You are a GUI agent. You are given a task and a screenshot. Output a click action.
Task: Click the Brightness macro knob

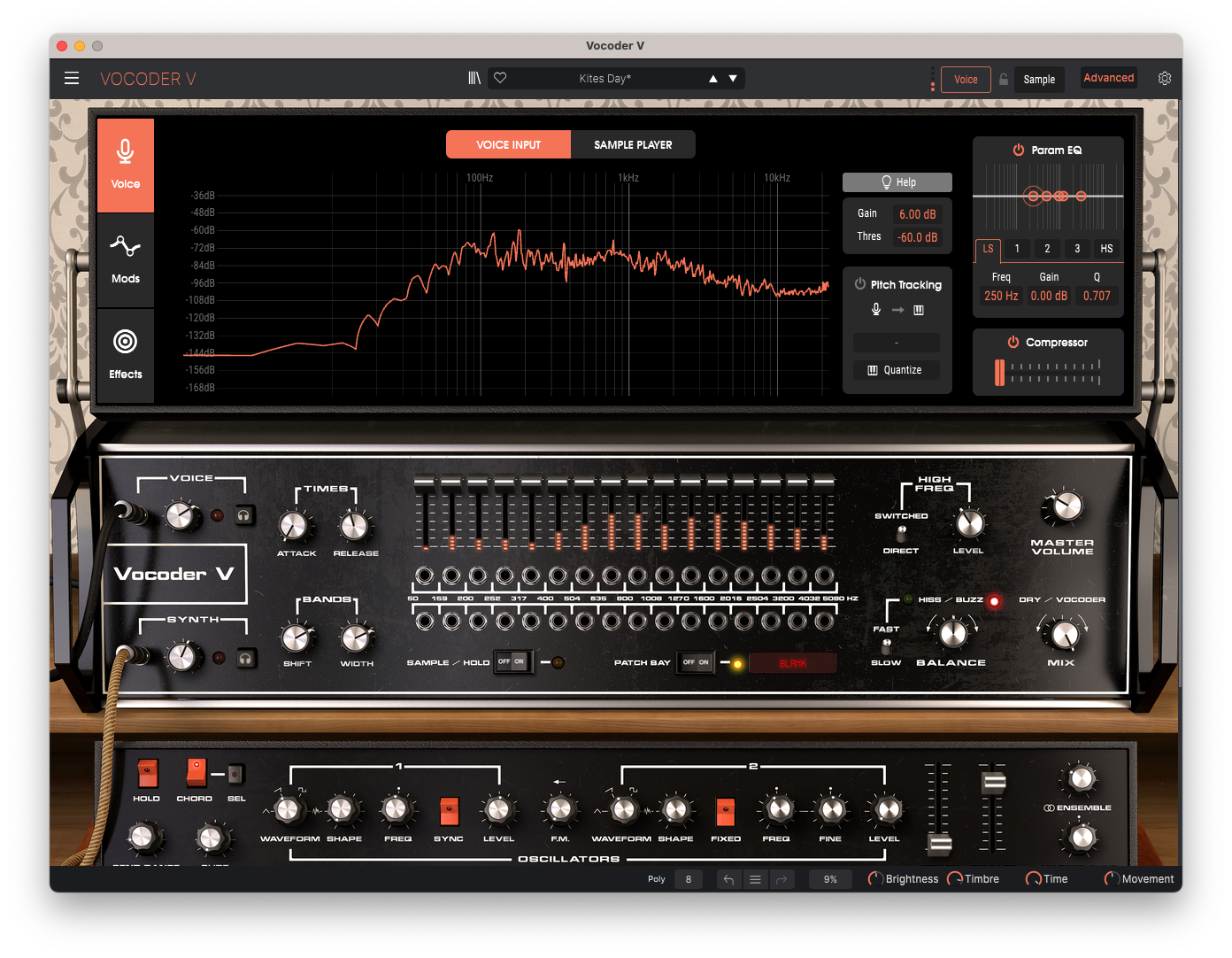click(x=874, y=879)
